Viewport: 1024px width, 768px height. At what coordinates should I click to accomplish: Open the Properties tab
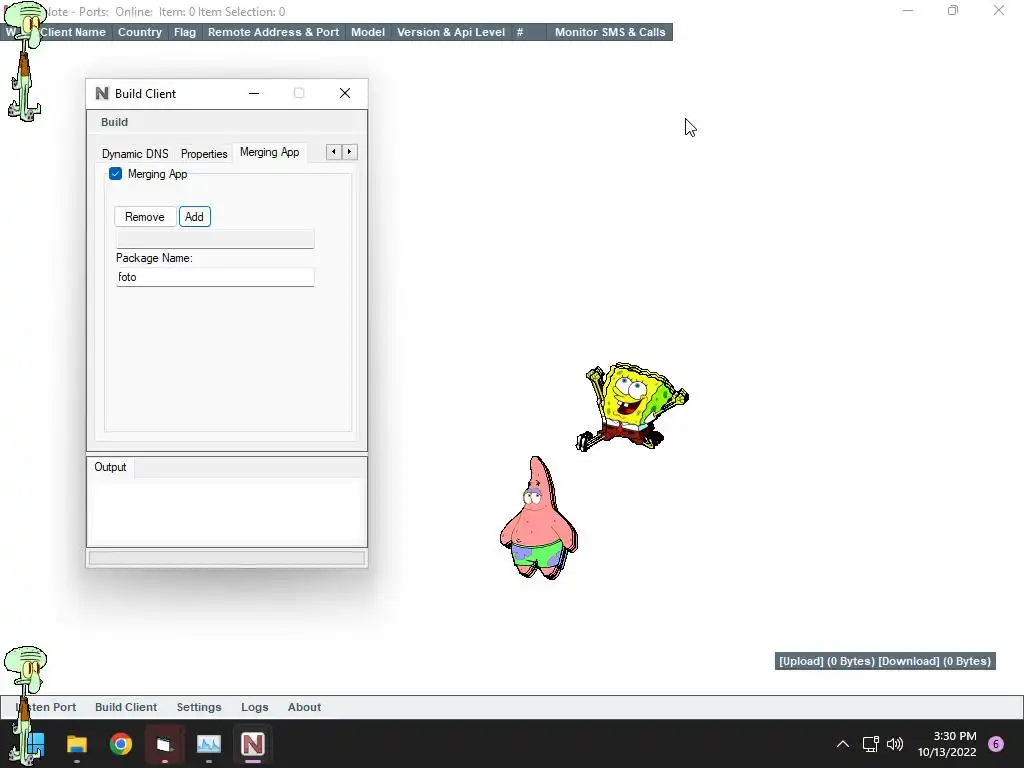(x=204, y=153)
